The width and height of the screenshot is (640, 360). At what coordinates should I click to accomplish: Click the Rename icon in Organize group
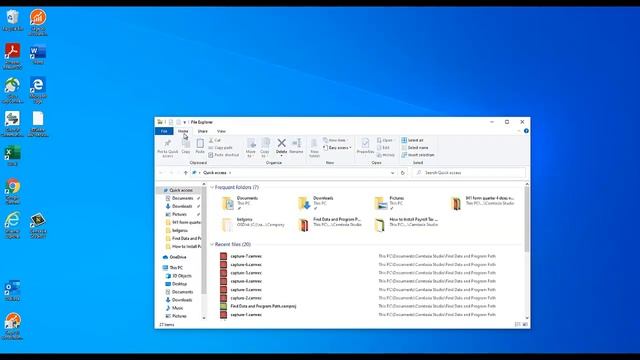coord(296,146)
